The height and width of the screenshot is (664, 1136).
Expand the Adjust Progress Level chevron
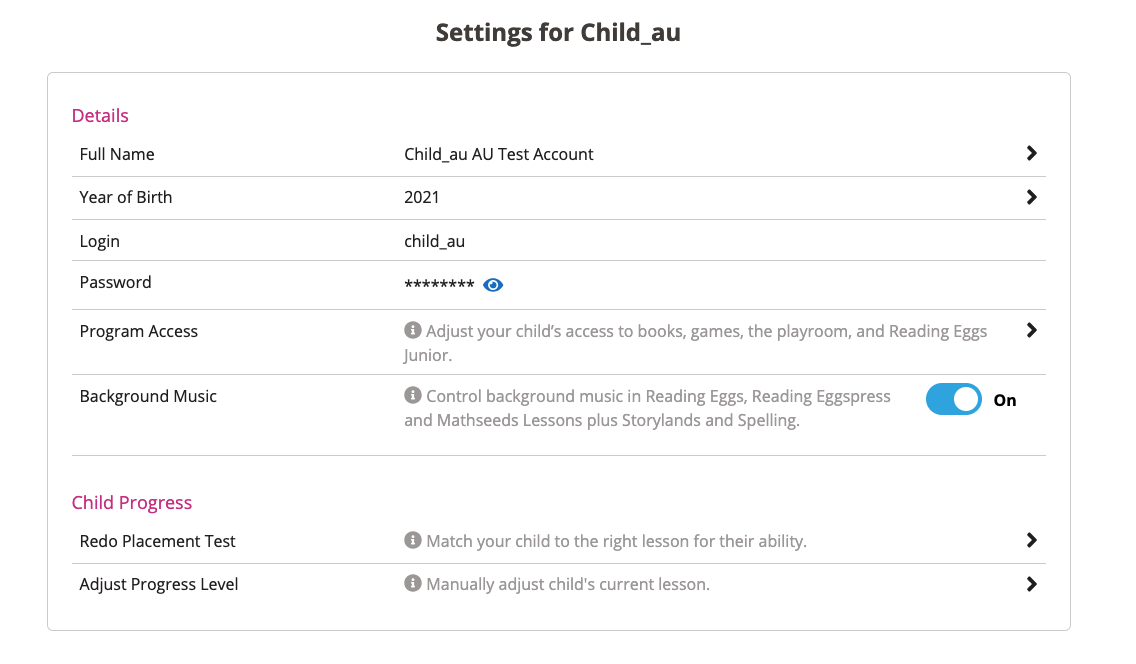tap(1032, 584)
